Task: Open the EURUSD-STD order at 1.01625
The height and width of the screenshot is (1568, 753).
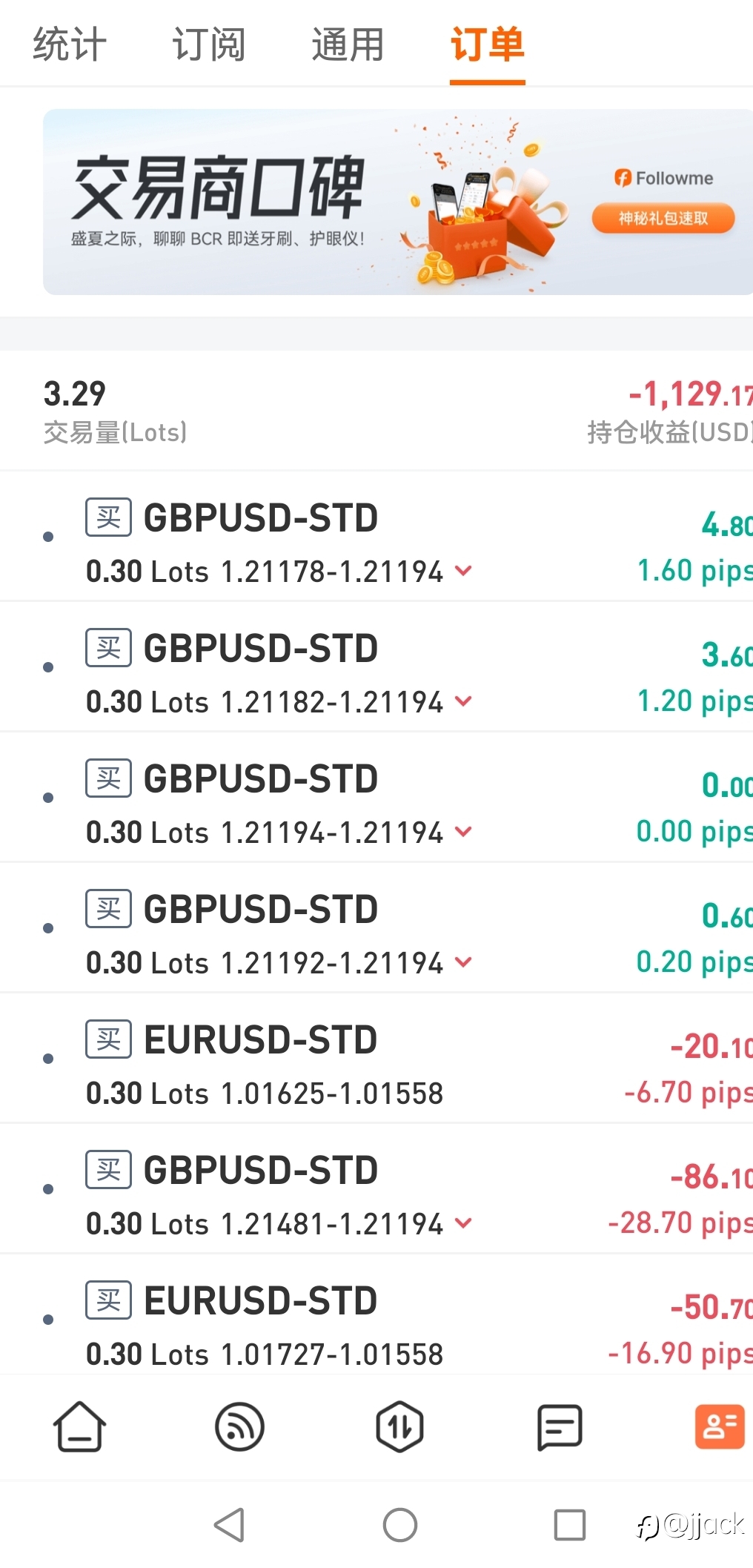Action: [376, 1059]
